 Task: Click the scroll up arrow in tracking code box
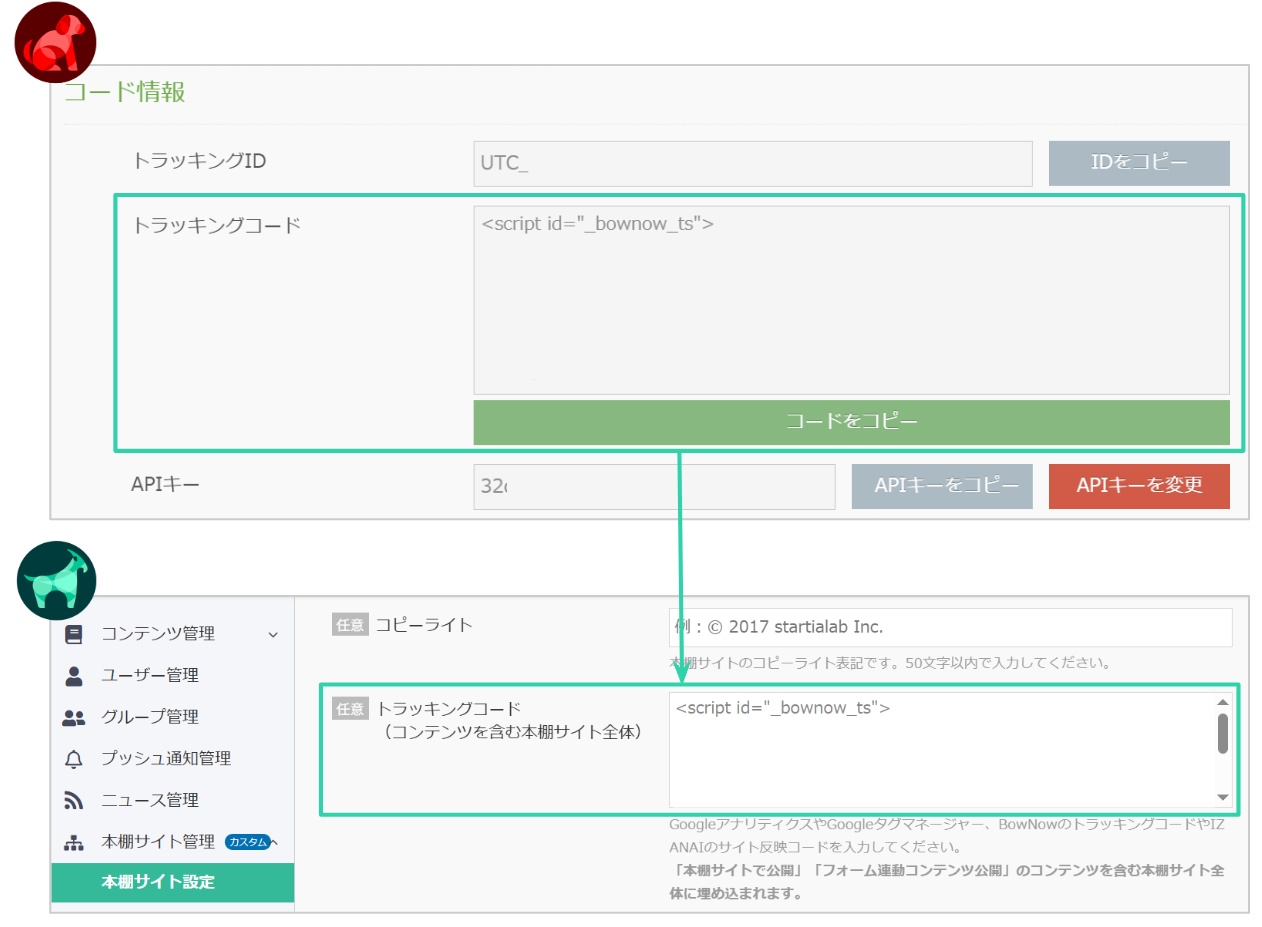coord(1222,702)
